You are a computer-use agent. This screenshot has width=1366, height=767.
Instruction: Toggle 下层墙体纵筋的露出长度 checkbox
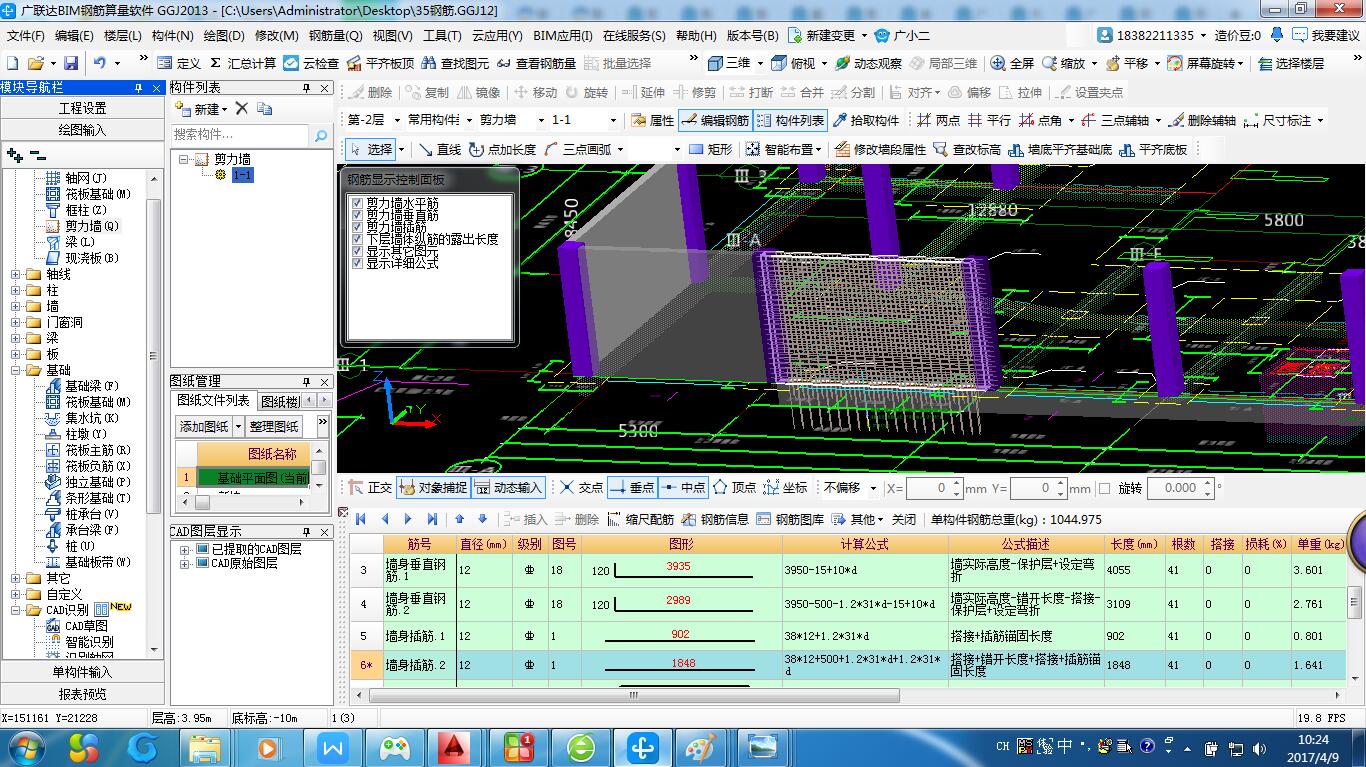[x=357, y=239]
